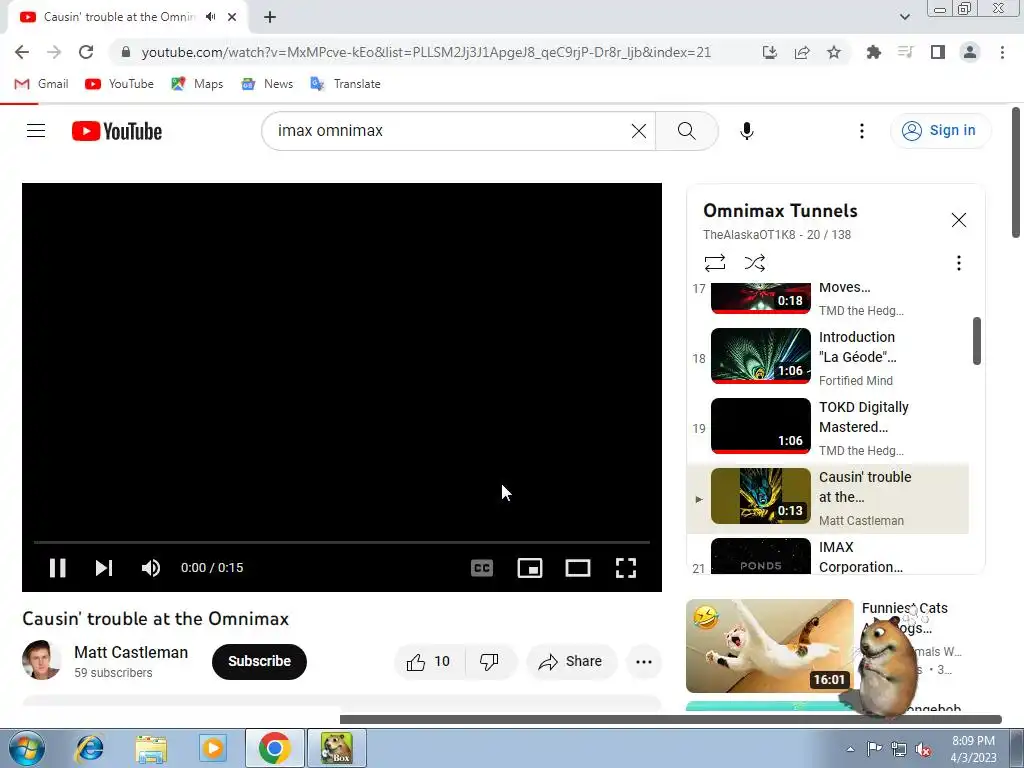Clear the YouTube search text

coord(639,131)
